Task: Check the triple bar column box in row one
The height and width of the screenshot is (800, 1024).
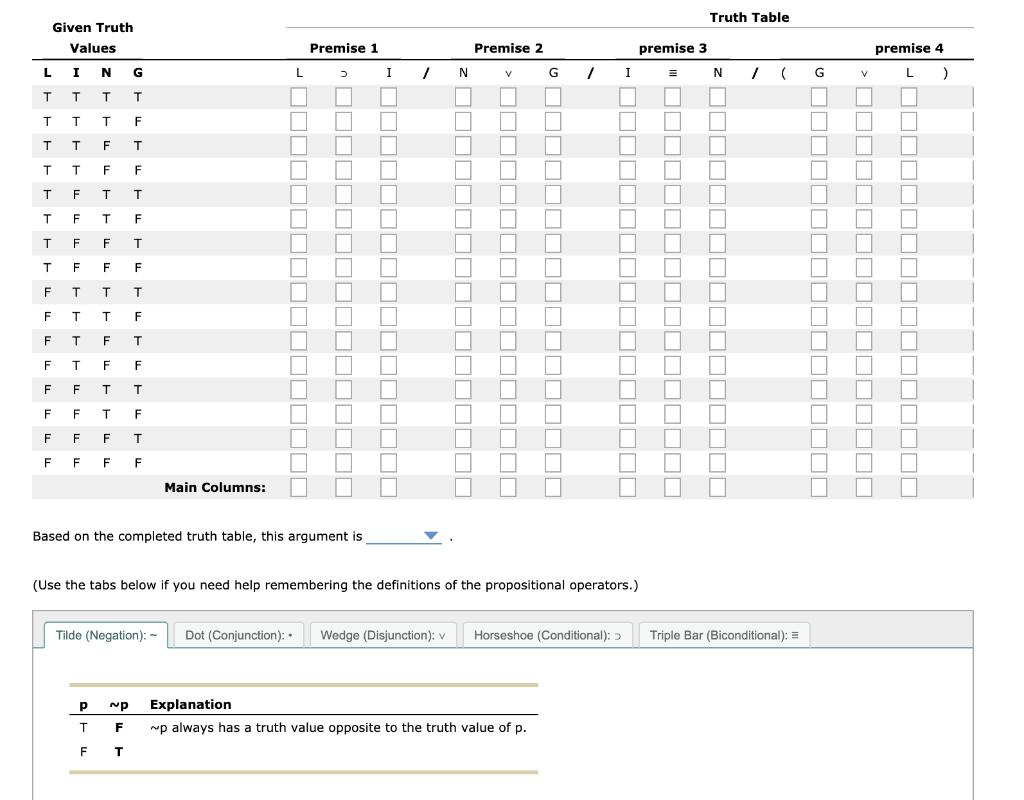Action: pos(671,96)
